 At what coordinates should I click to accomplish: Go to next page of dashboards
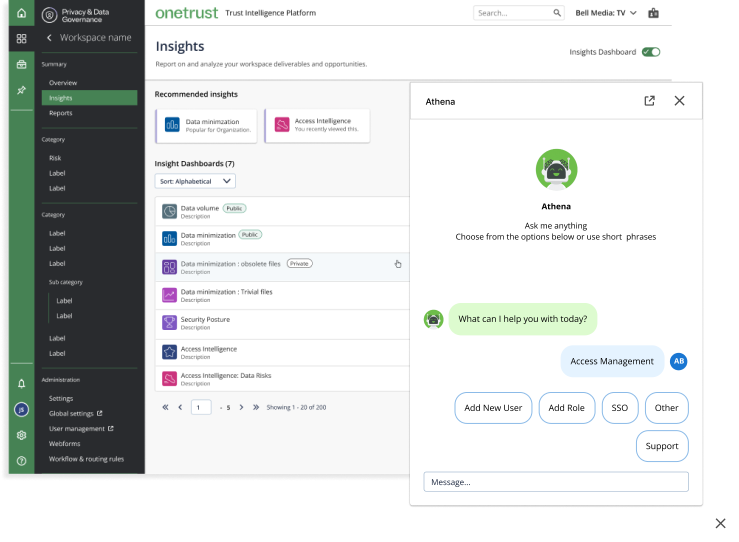[241, 407]
